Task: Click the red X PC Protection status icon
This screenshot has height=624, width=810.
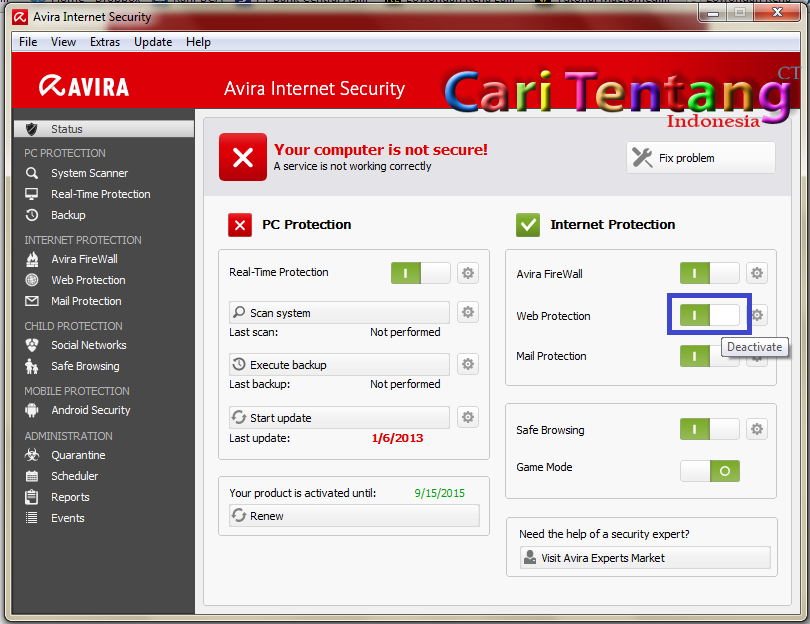Action: [x=240, y=225]
